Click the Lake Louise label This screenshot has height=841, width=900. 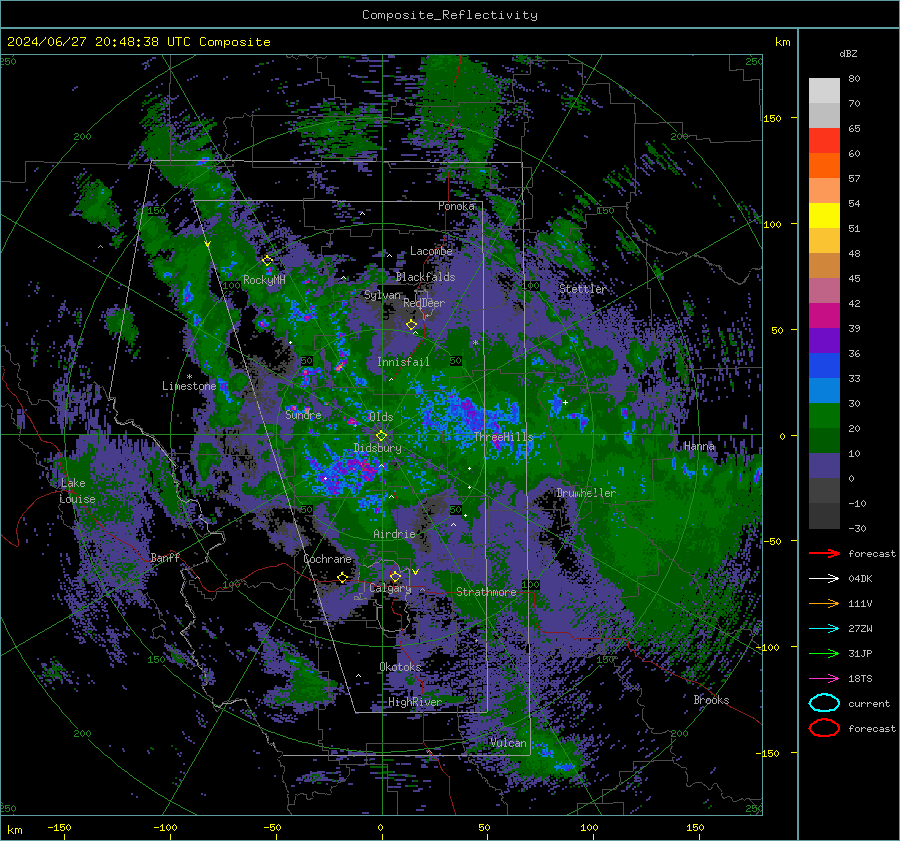coord(77,491)
